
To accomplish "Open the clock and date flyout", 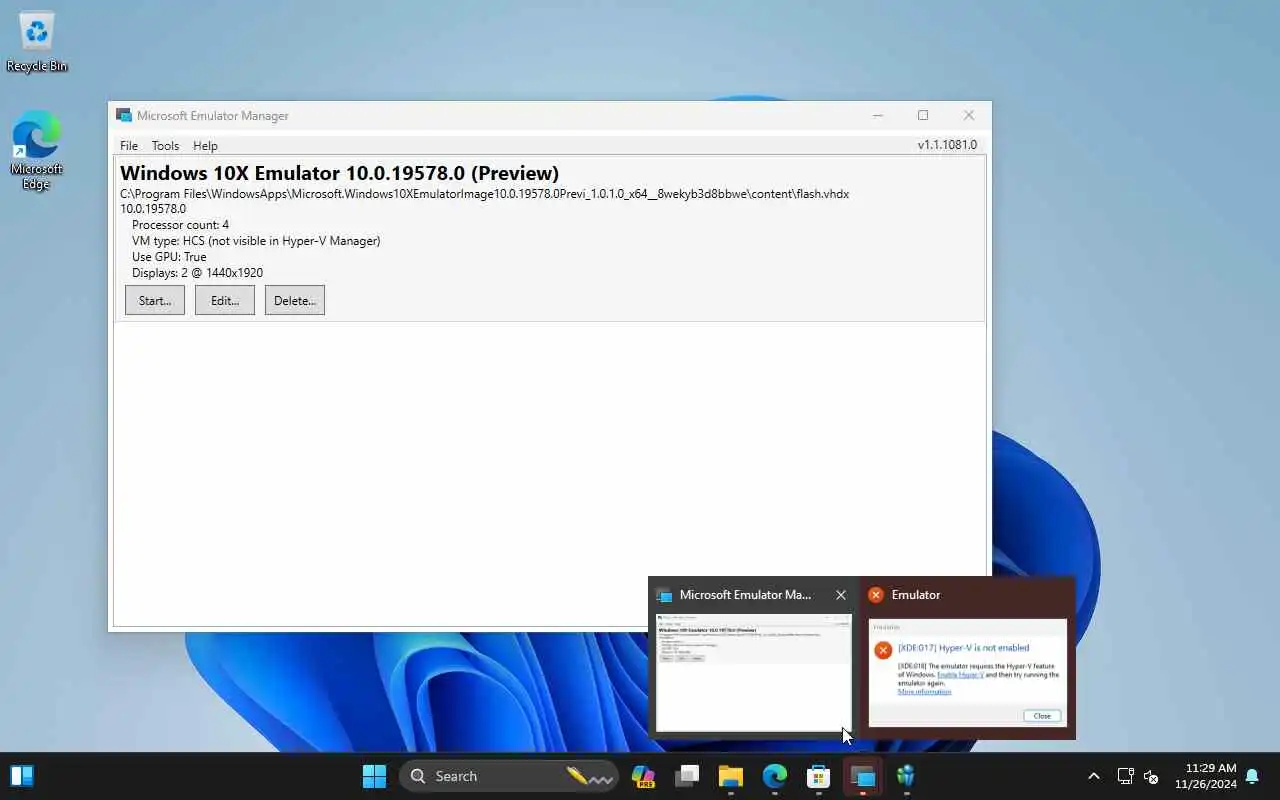I will (x=1206, y=776).
